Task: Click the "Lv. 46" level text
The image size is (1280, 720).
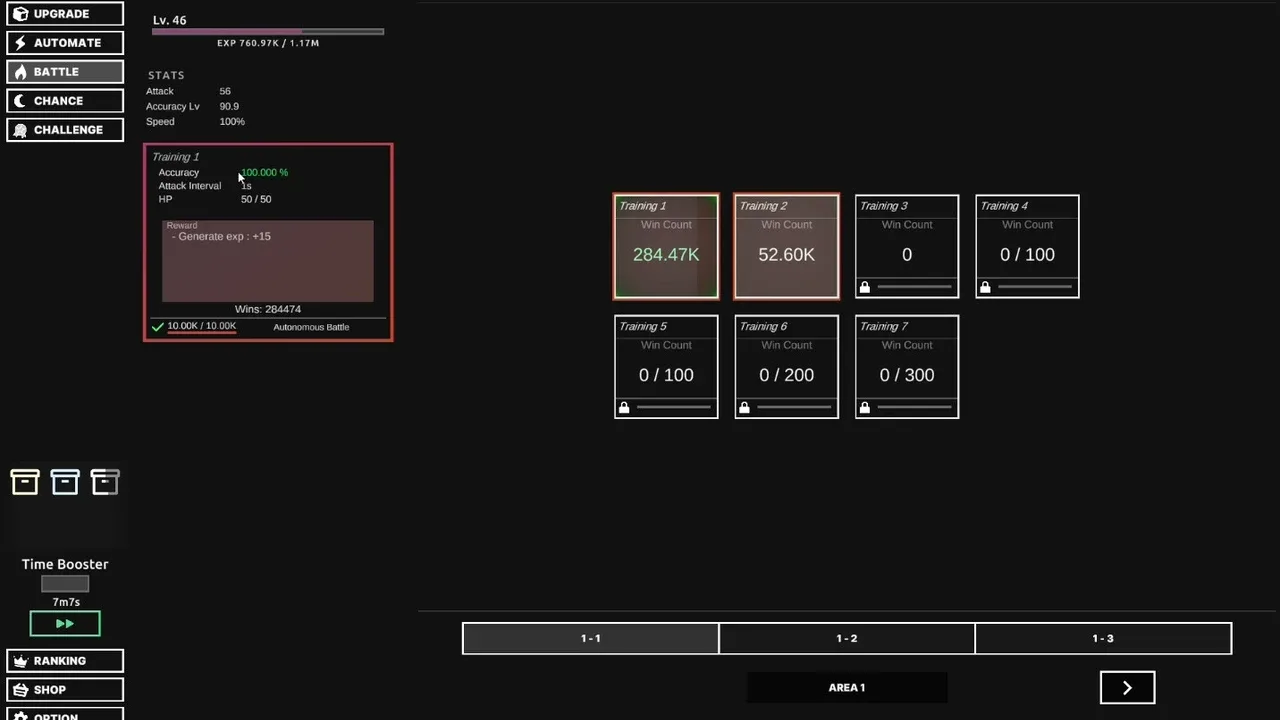Action: pyautogui.click(x=170, y=20)
